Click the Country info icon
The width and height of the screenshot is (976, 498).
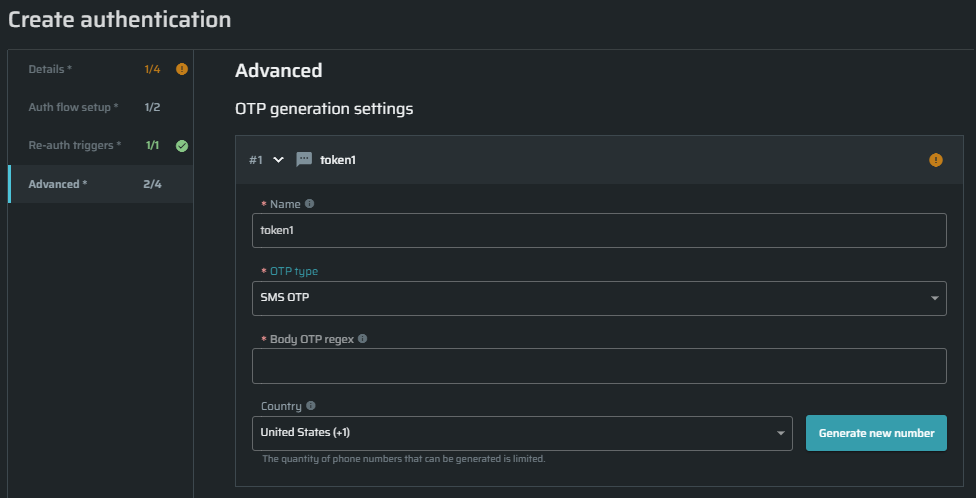[x=311, y=406]
